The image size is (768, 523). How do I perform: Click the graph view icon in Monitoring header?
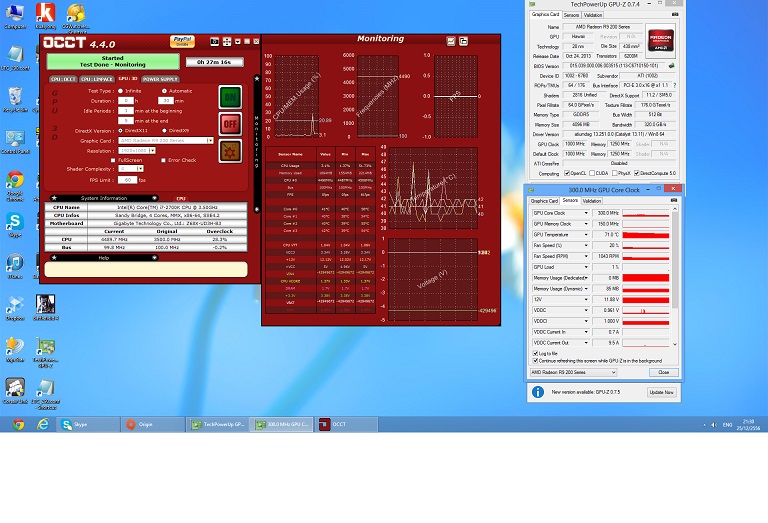(451, 42)
